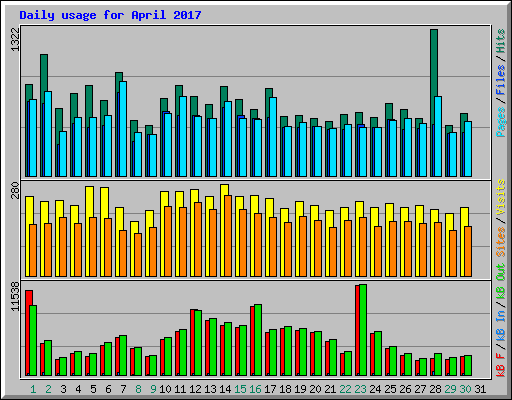Select day label '29' on the x-axis

coord(450,389)
